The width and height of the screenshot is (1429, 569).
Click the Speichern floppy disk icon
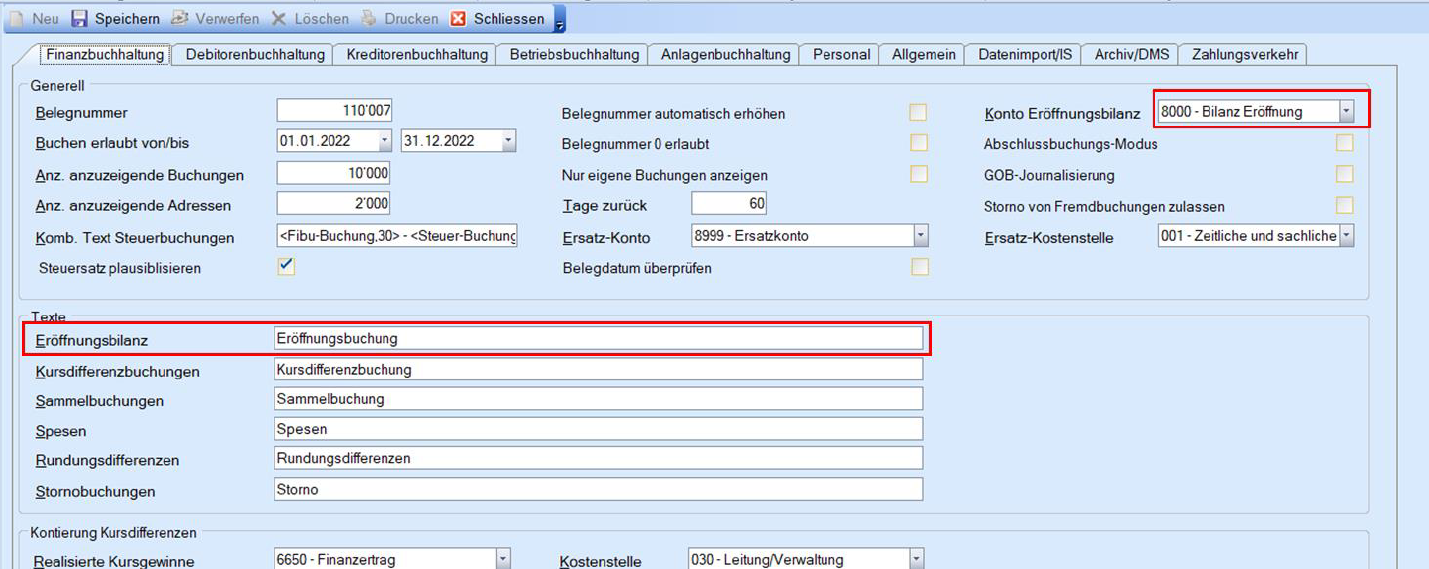(x=80, y=19)
